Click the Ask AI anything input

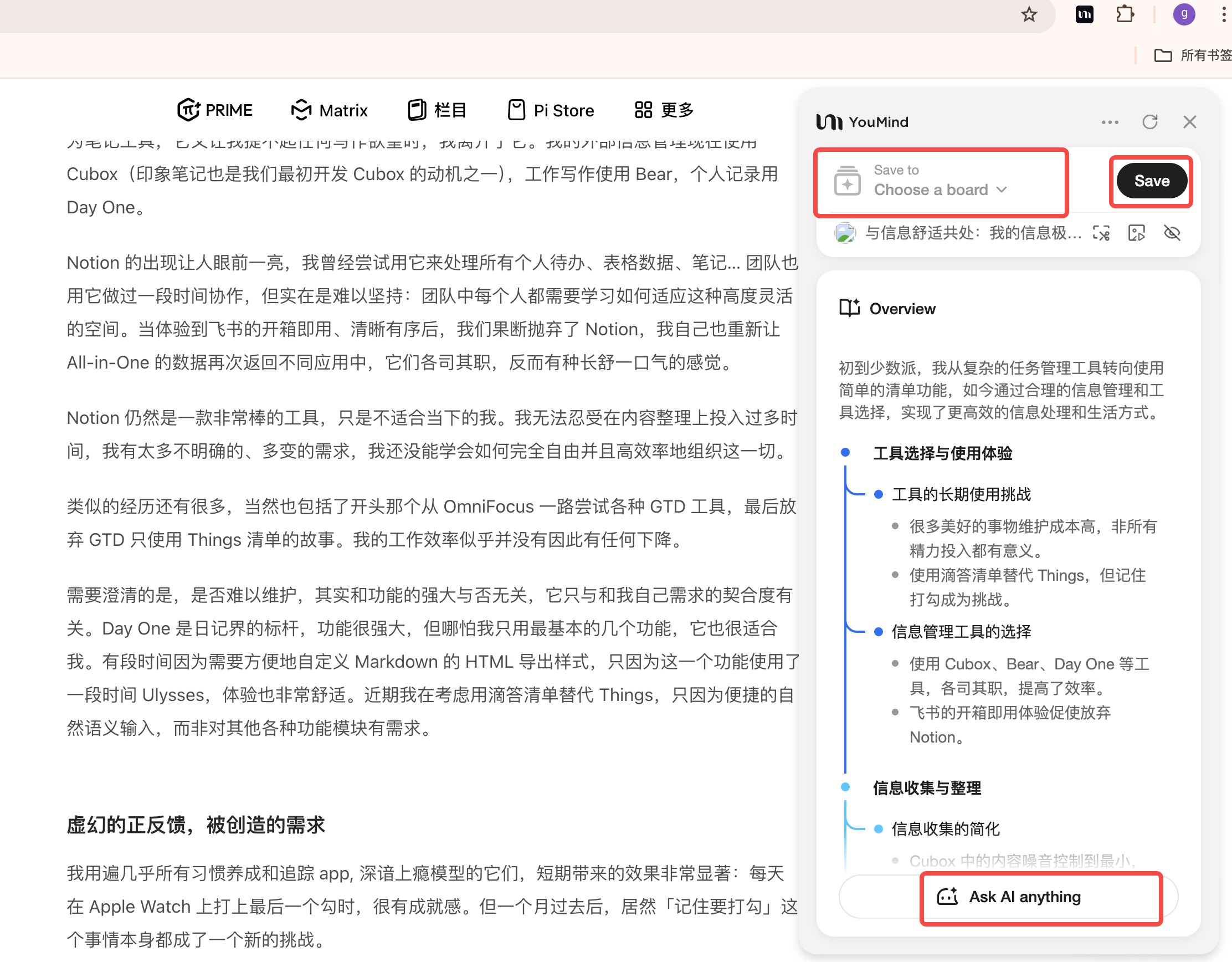(x=1008, y=896)
